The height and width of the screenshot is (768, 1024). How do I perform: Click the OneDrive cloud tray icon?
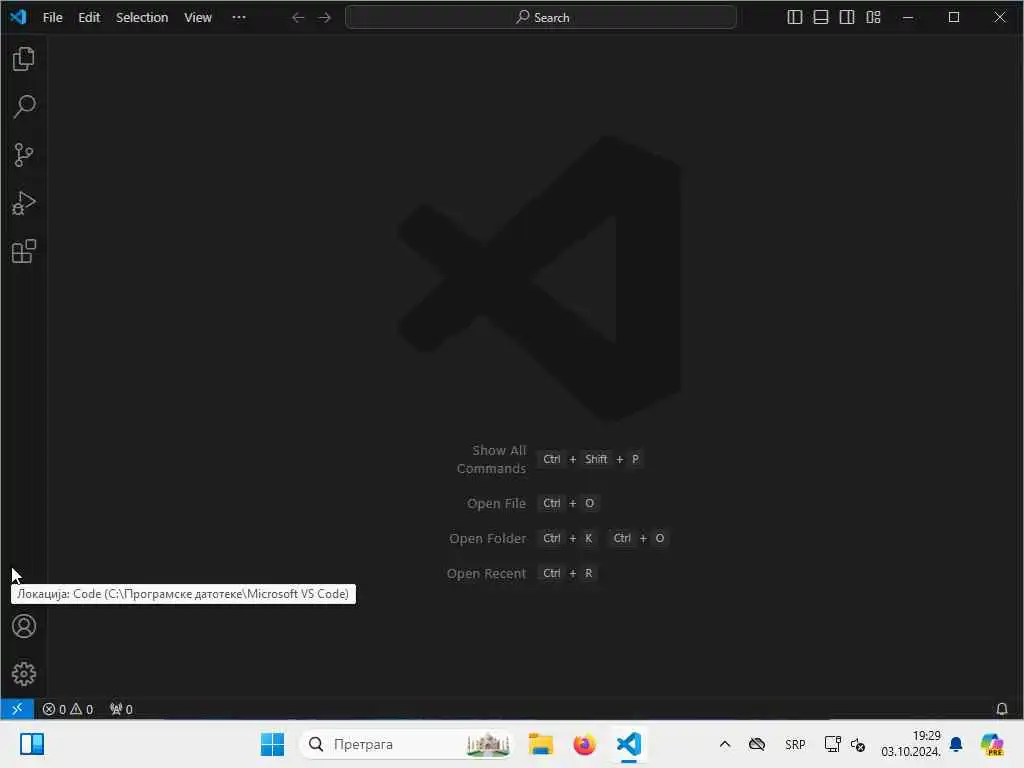tap(757, 744)
